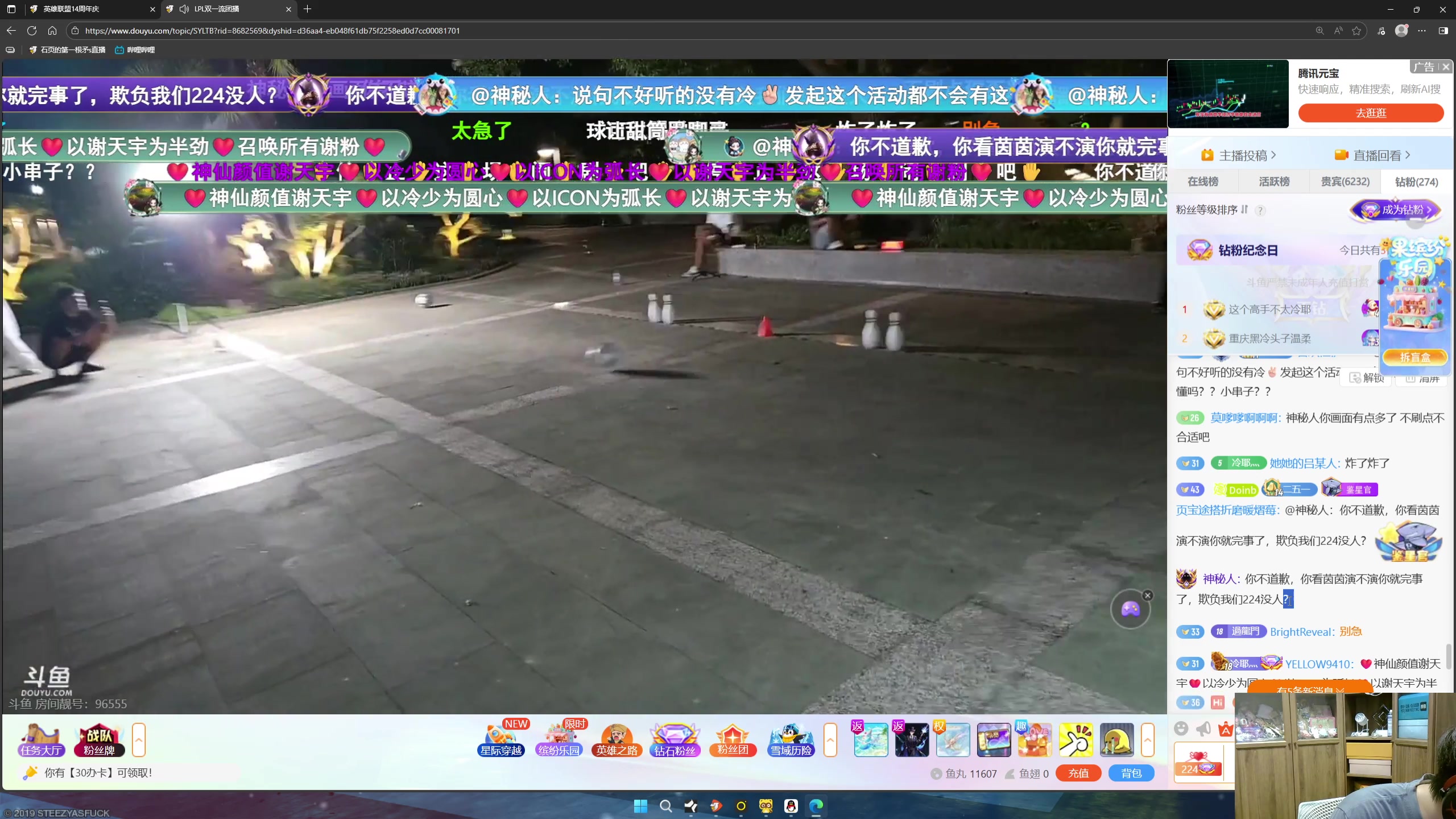This screenshot has height=819, width=1456.
Task: Expand the gift list arrow
Action: click(1148, 739)
